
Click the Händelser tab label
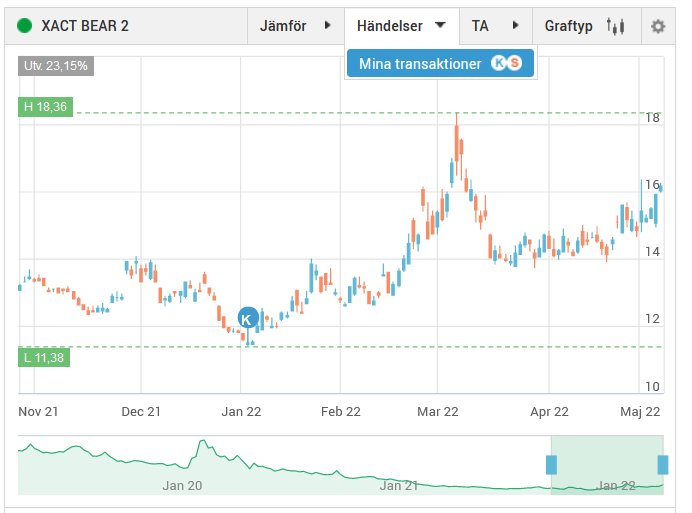tap(390, 26)
